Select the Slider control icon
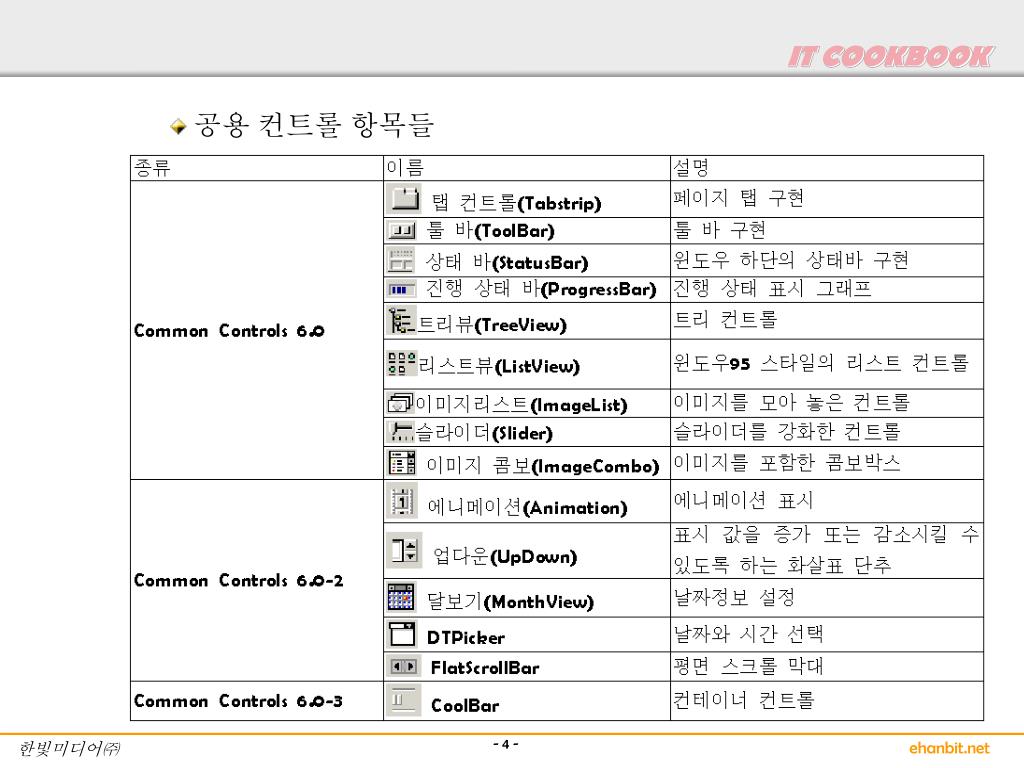 coord(400,432)
